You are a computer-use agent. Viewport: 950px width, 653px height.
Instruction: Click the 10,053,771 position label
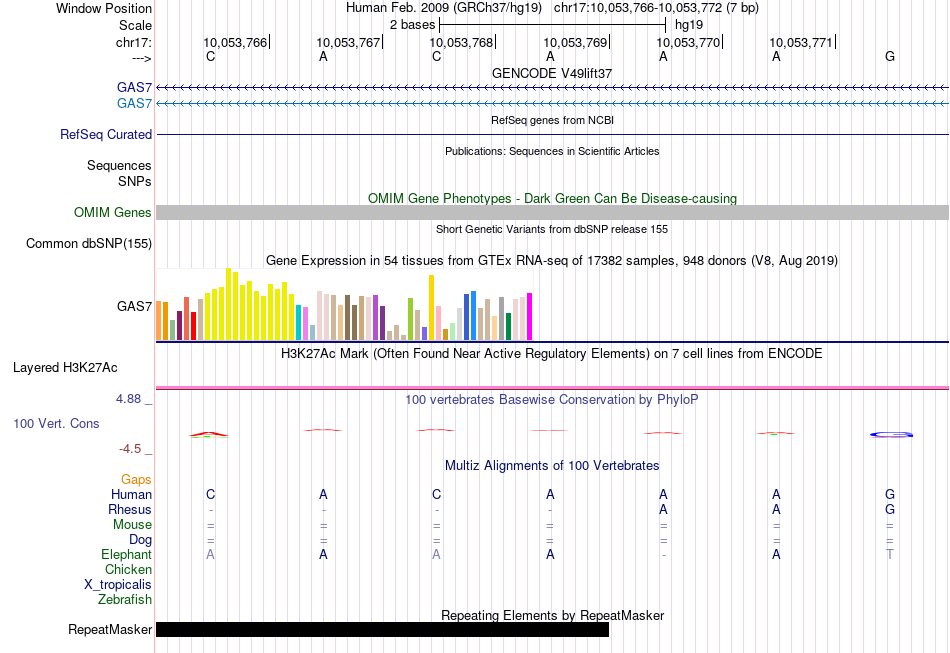click(x=802, y=42)
